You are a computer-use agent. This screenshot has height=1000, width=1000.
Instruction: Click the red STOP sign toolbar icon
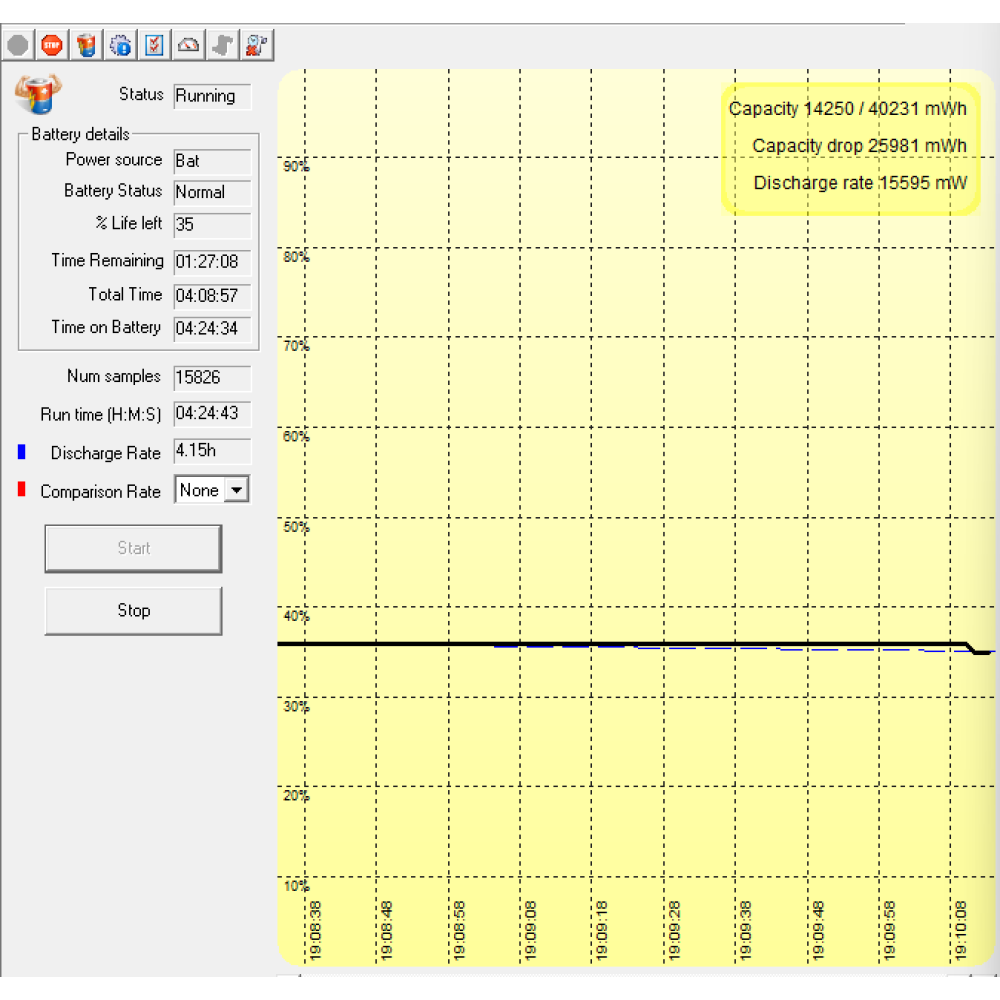click(x=52, y=45)
